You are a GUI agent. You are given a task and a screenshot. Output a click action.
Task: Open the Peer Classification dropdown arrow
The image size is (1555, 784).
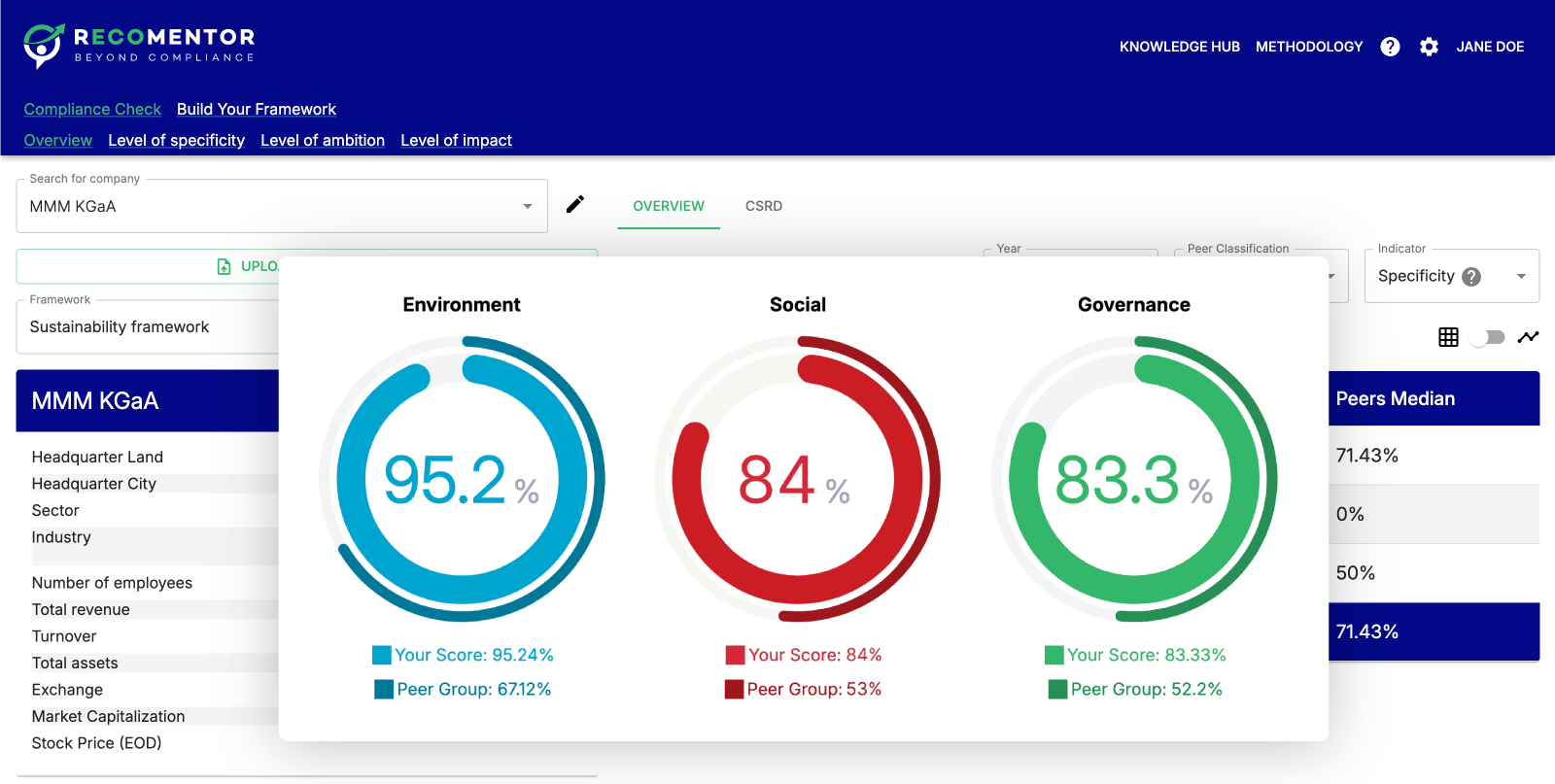click(1331, 277)
